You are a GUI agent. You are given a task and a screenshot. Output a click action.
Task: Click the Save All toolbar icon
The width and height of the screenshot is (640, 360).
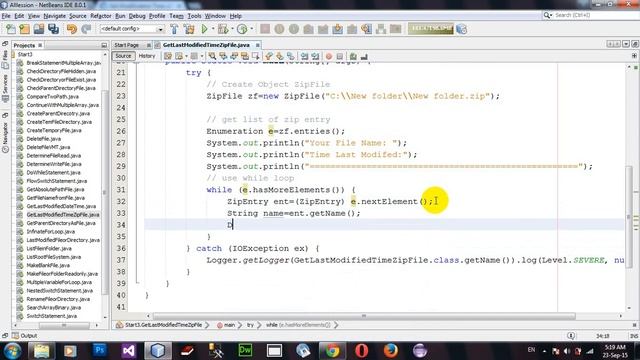click(53, 29)
